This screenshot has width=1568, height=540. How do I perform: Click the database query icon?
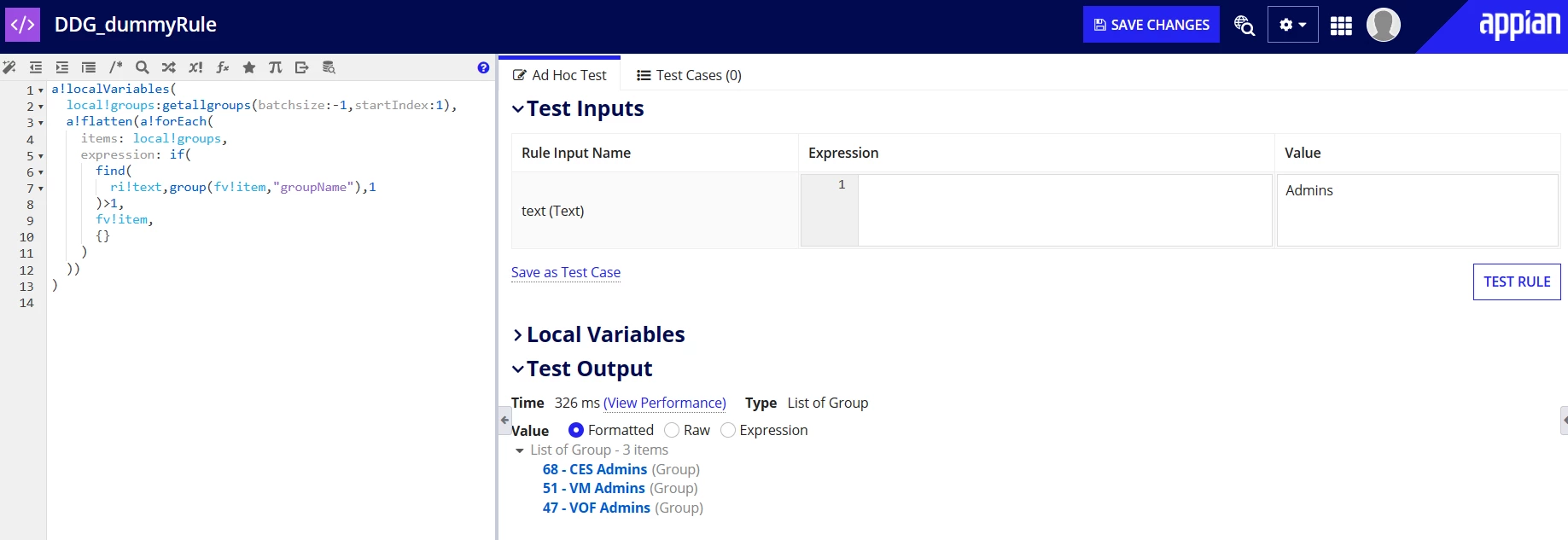click(x=329, y=67)
